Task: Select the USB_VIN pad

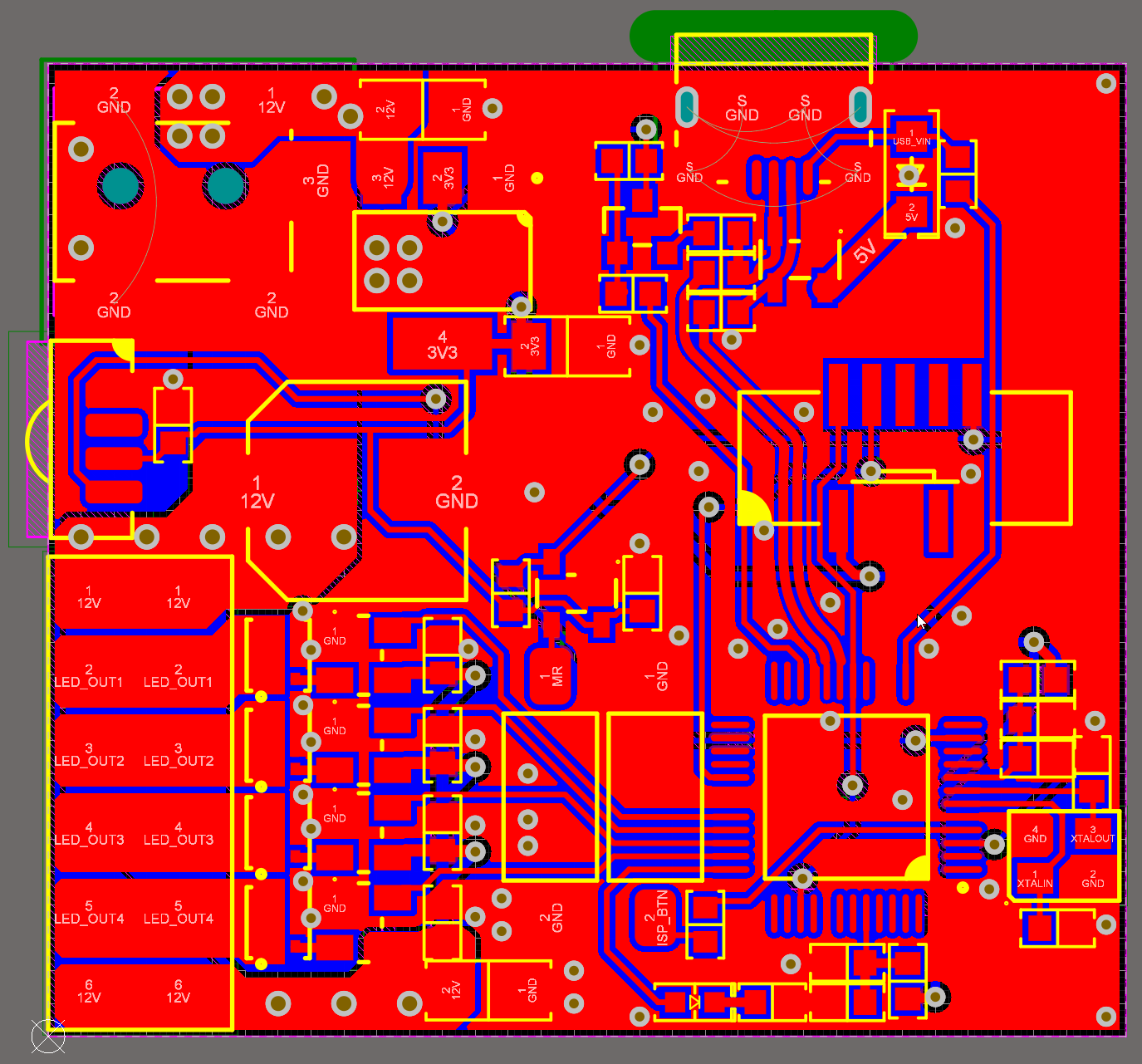Action: [x=911, y=137]
